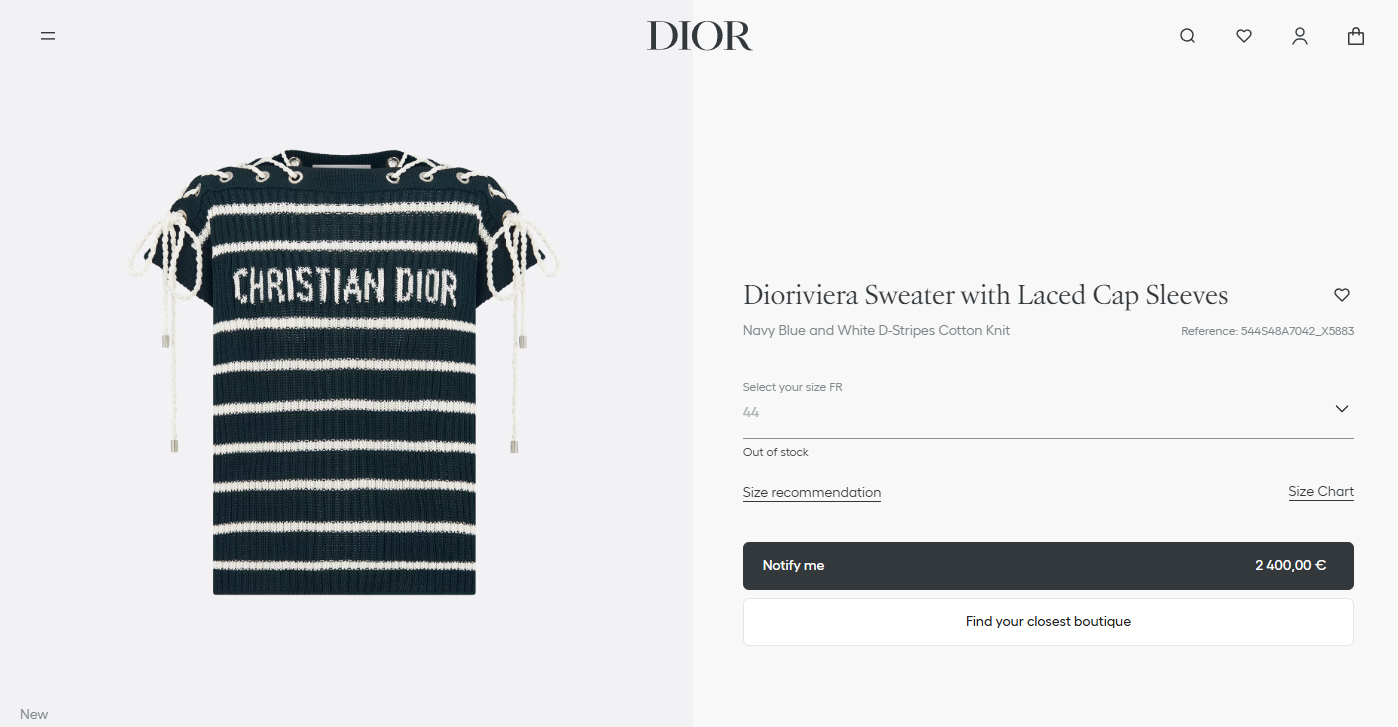Click the product Reference number text
This screenshot has width=1398, height=727.
[x=1267, y=331]
